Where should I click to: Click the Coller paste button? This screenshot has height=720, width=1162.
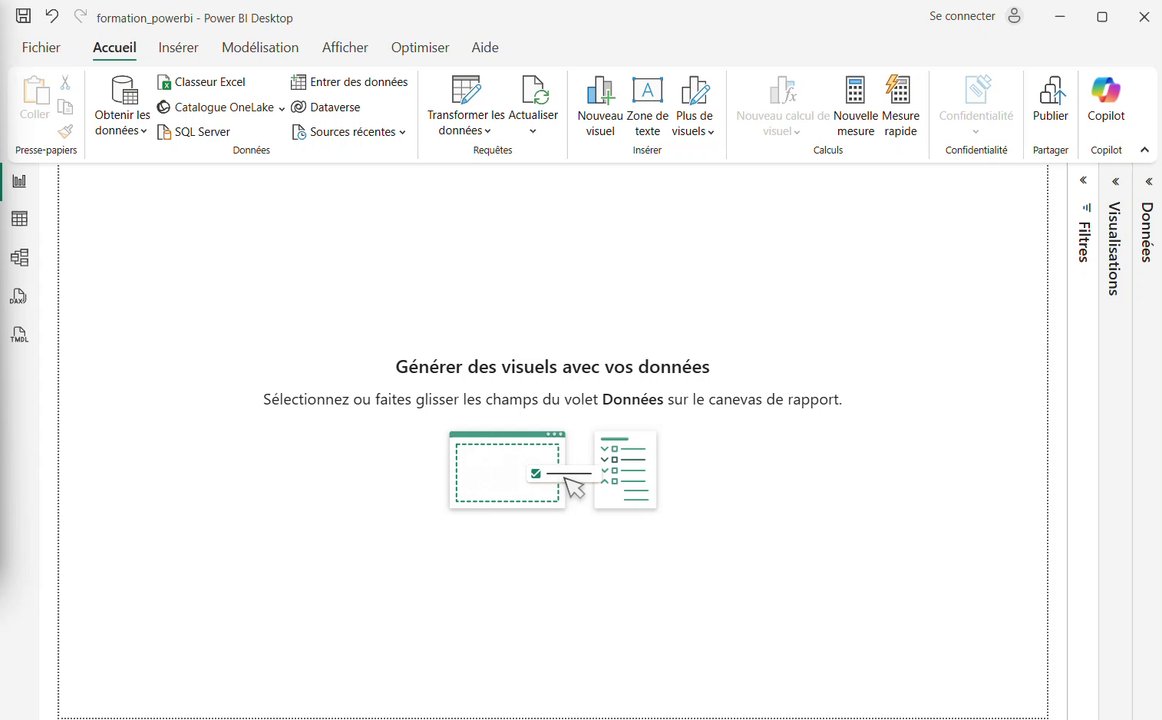(x=35, y=98)
